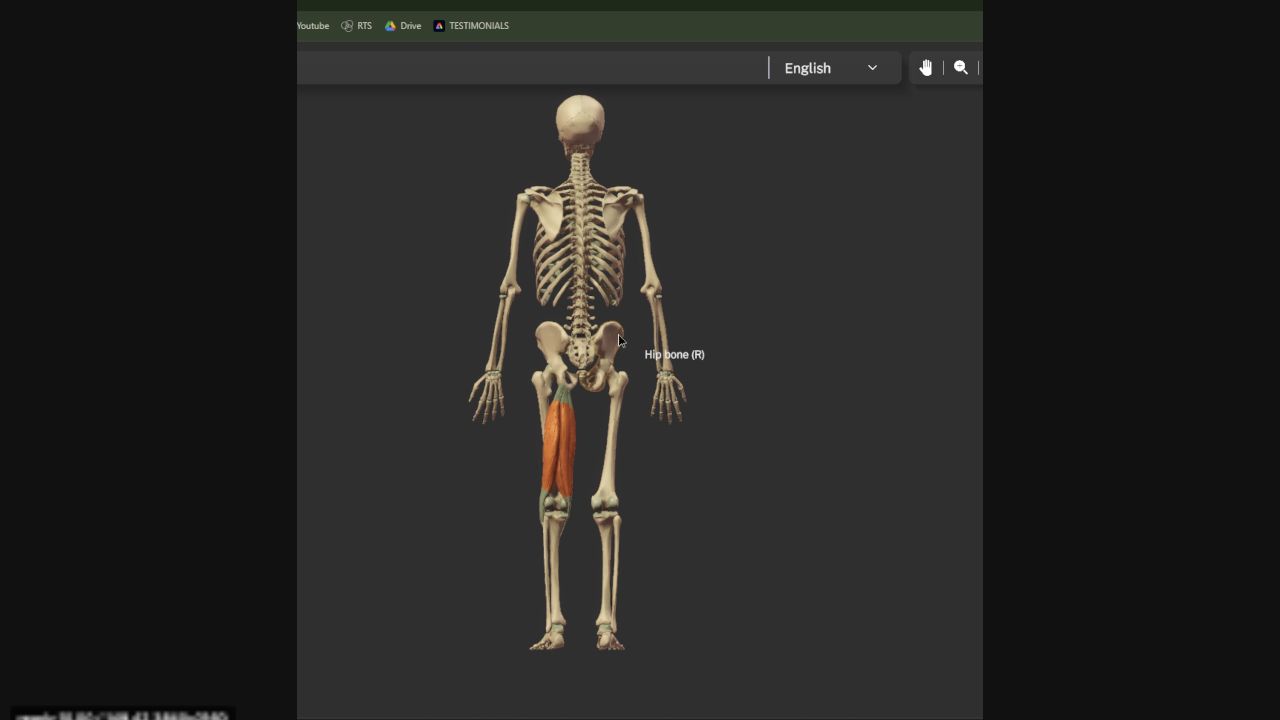Image resolution: width=1280 pixels, height=720 pixels.
Task: Click the TESTIMONIALS bookmark icon
Action: pyautogui.click(x=439, y=26)
